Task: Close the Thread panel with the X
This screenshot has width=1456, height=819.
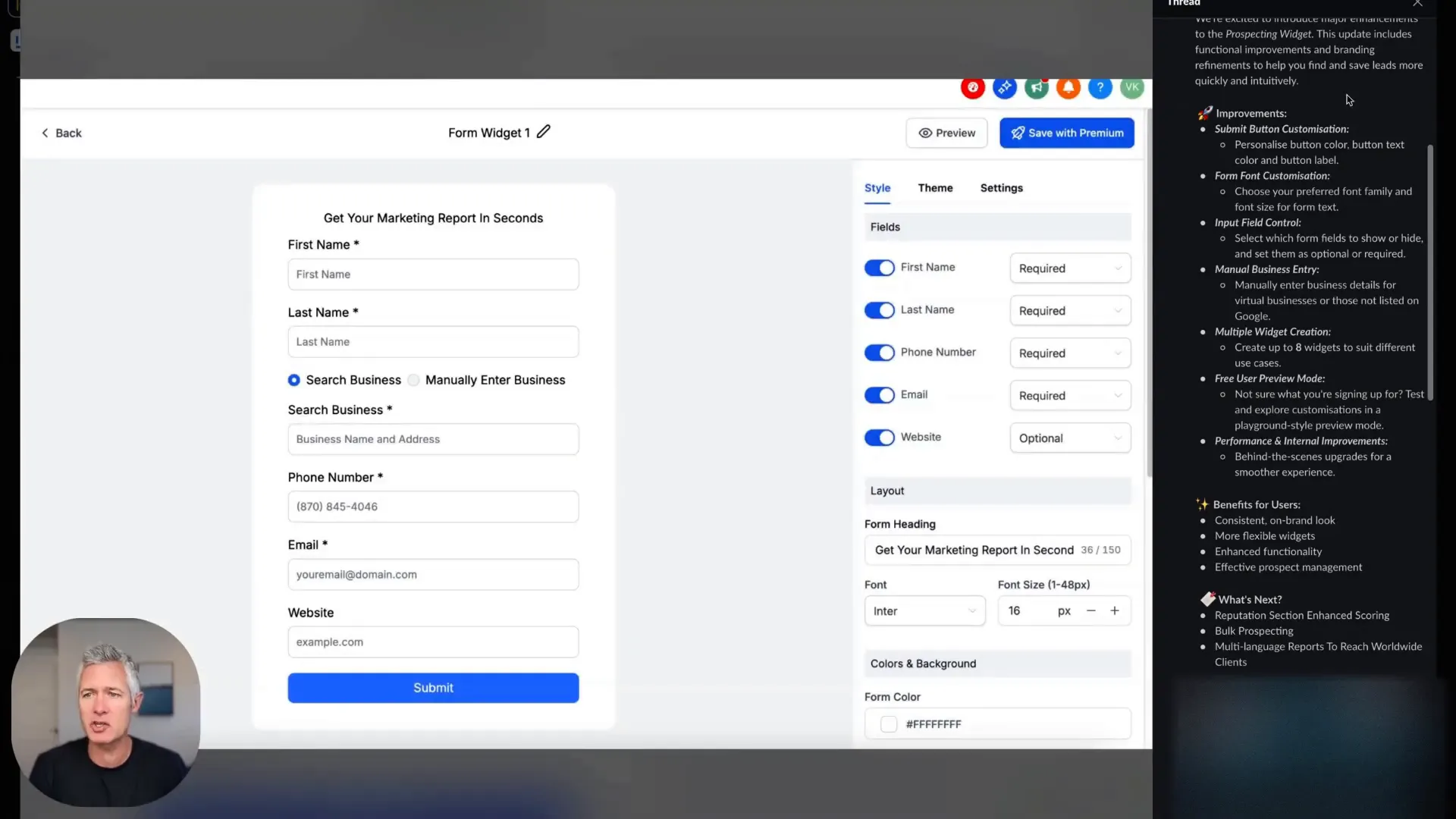Action: pyautogui.click(x=1417, y=3)
